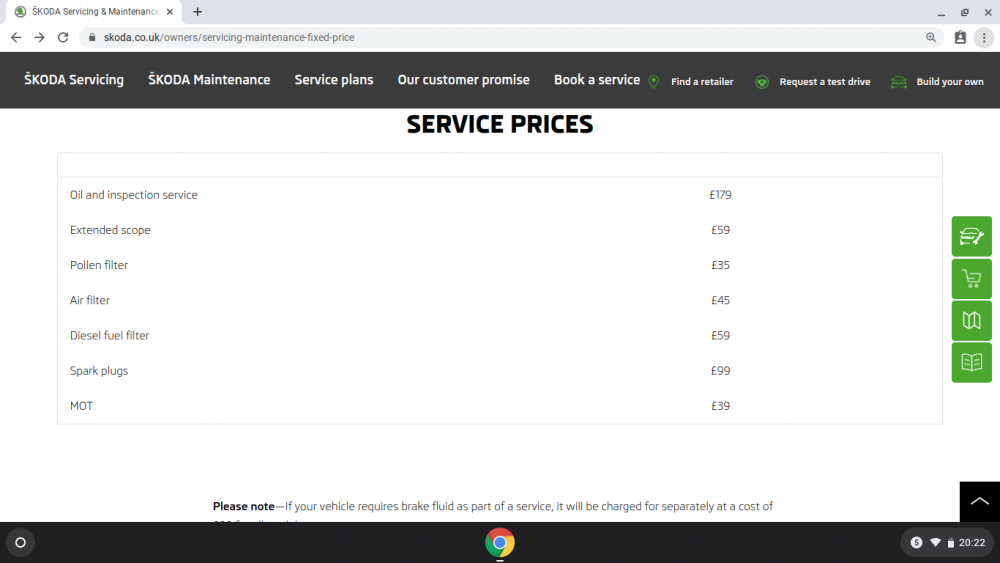The image size is (1000, 563).
Task: Click the Build your own car icon
Action: 899,82
